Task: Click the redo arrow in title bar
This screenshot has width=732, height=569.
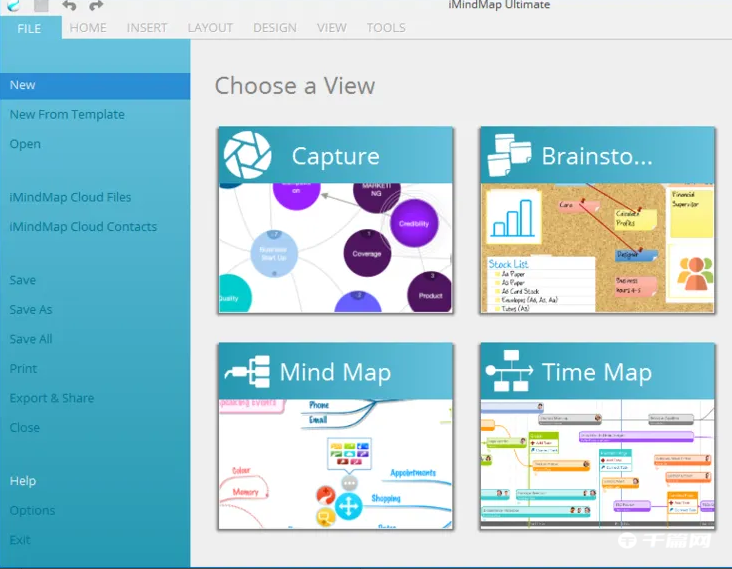Action: [96, 5]
